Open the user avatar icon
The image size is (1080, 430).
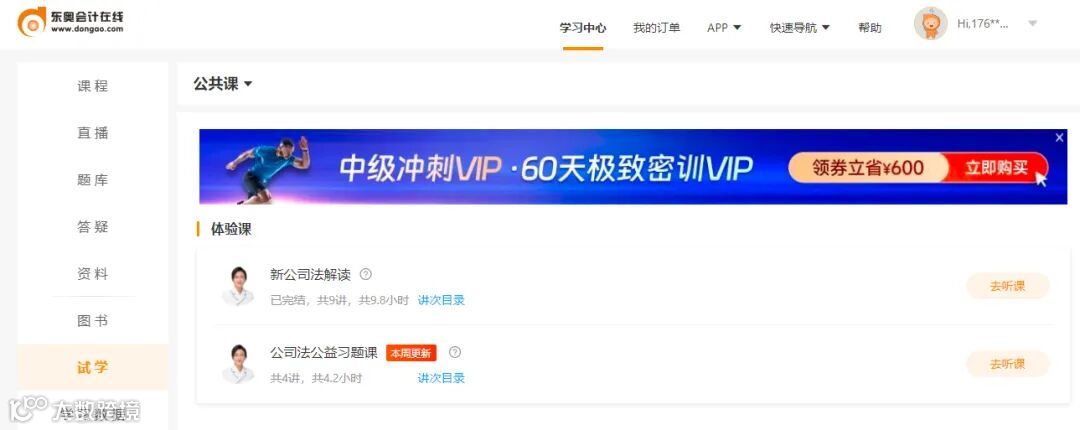point(931,24)
